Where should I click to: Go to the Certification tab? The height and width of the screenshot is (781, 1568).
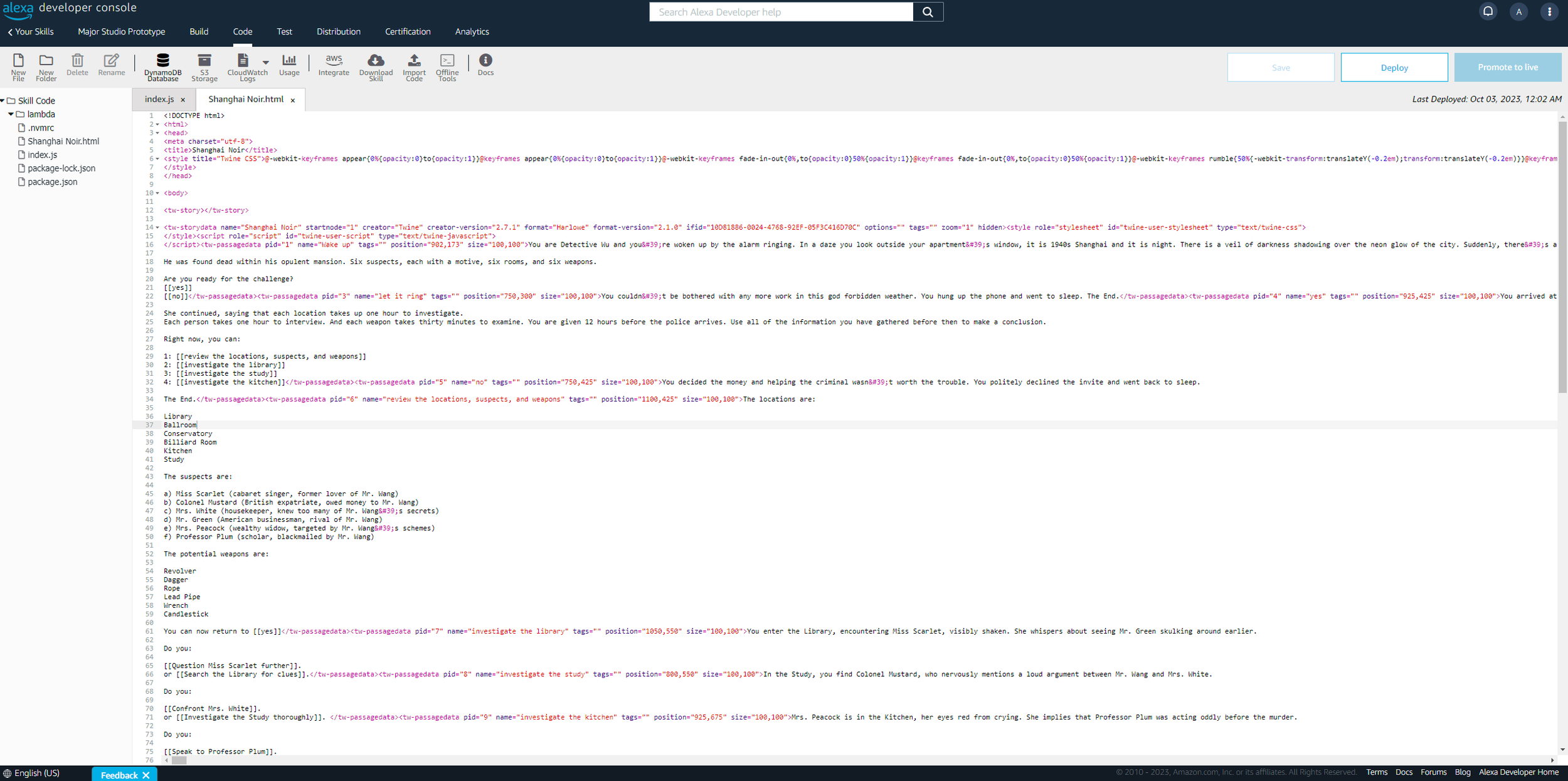408,31
